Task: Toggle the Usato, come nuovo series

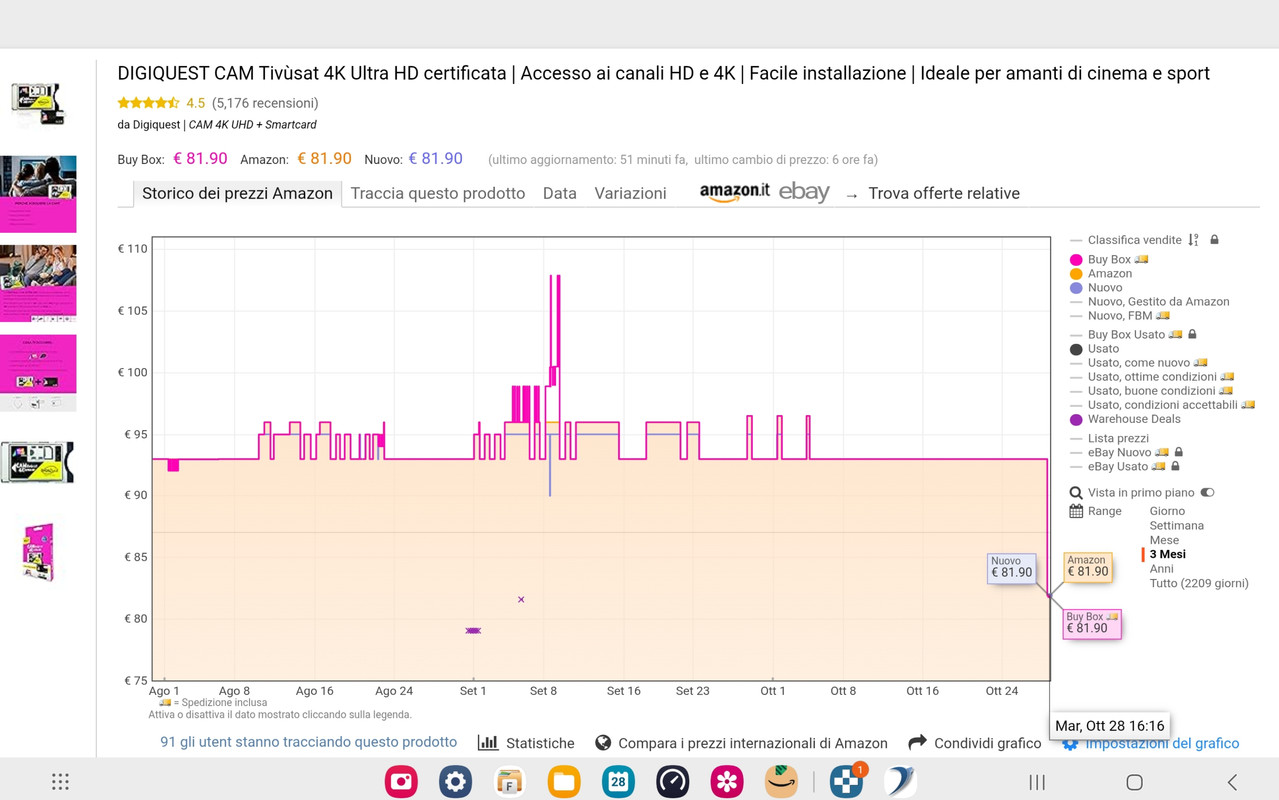Action: [1138, 363]
